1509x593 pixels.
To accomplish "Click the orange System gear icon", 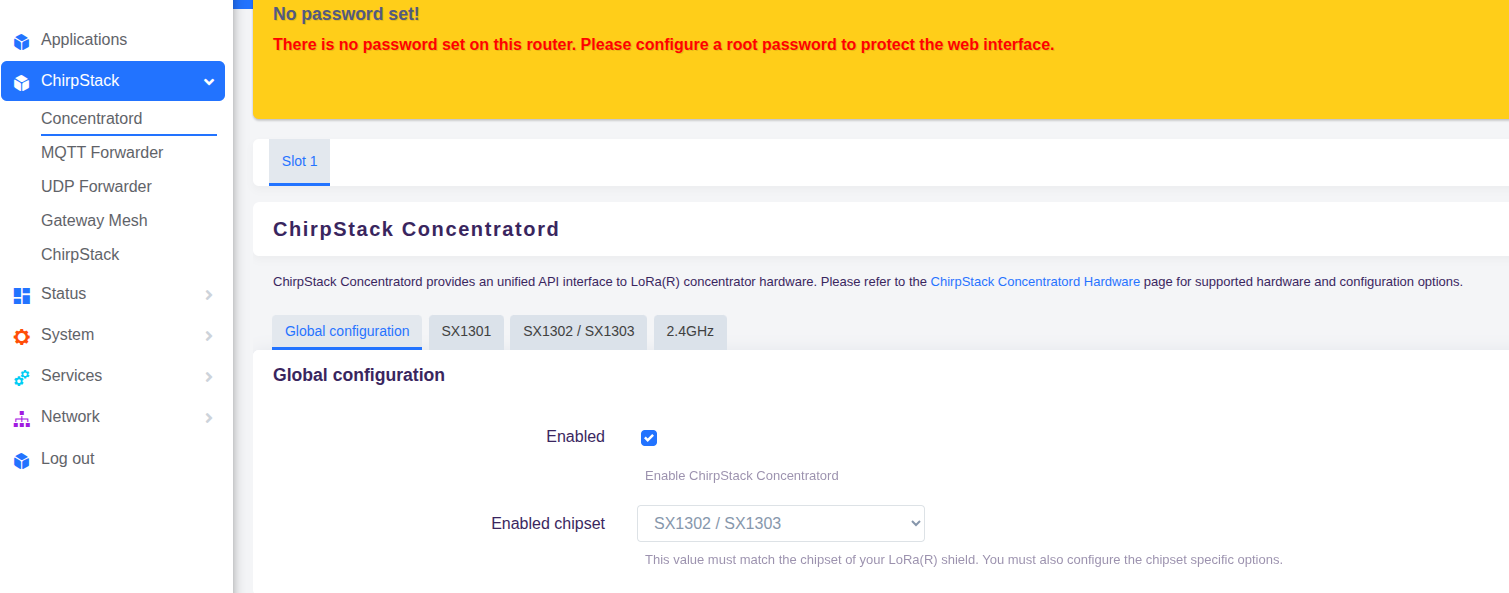I will pos(21,335).
